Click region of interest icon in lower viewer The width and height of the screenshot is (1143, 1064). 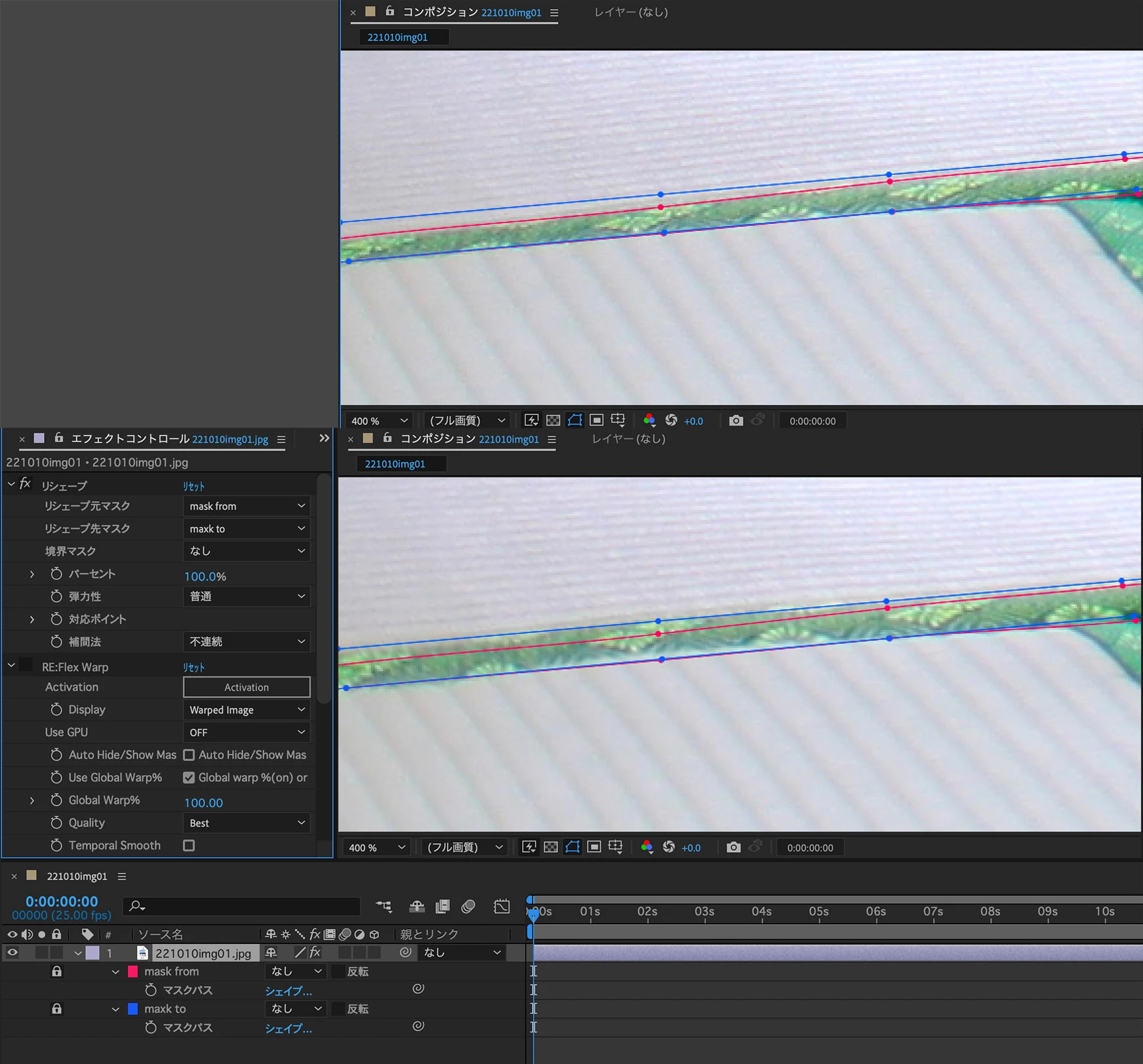click(593, 847)
